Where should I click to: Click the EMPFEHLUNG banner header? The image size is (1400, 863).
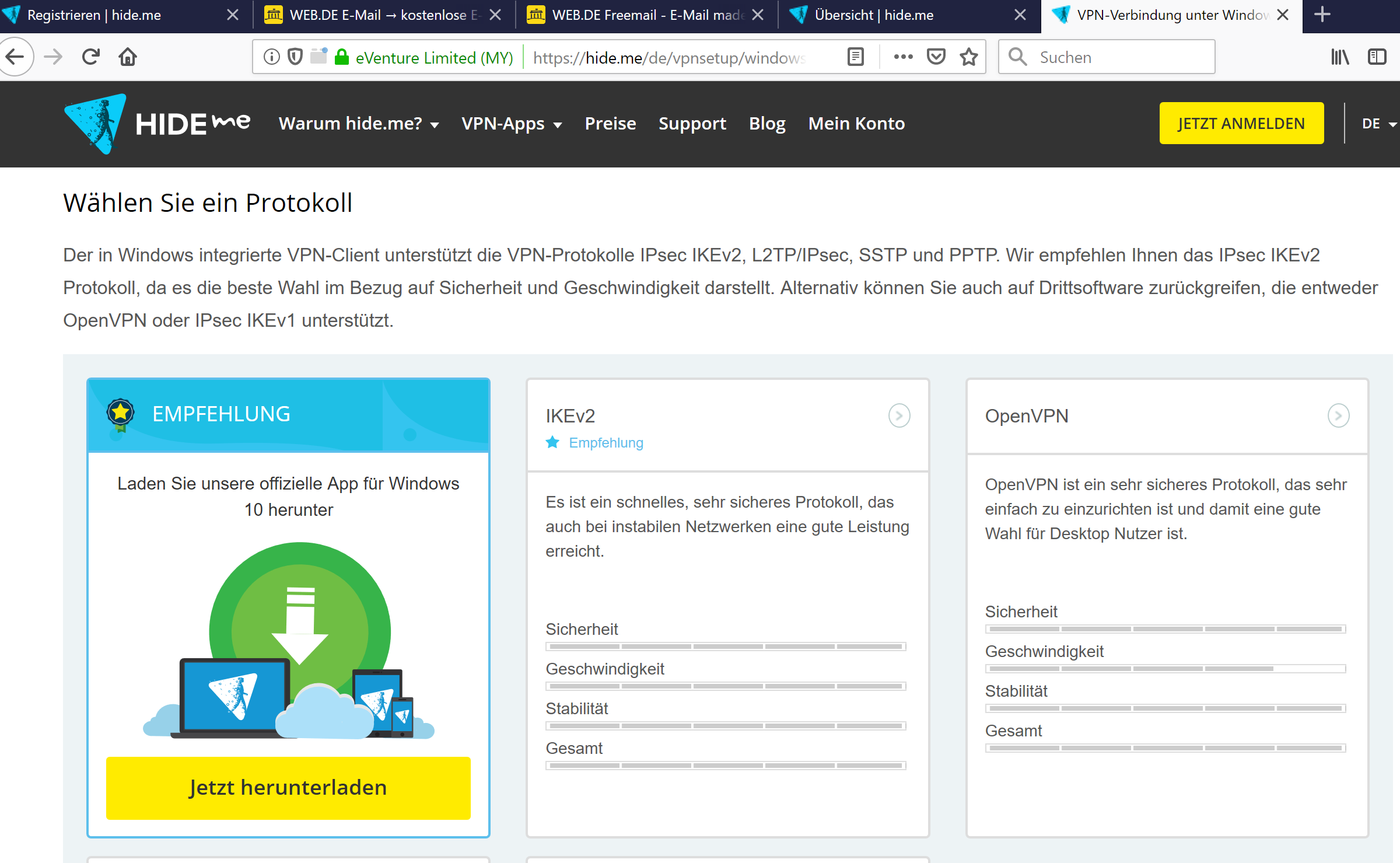[x=288, y=415]
